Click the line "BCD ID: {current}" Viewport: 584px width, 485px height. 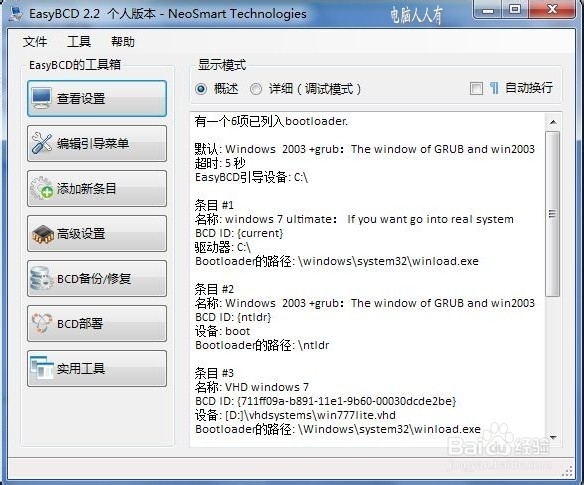(x=239, y=233)
